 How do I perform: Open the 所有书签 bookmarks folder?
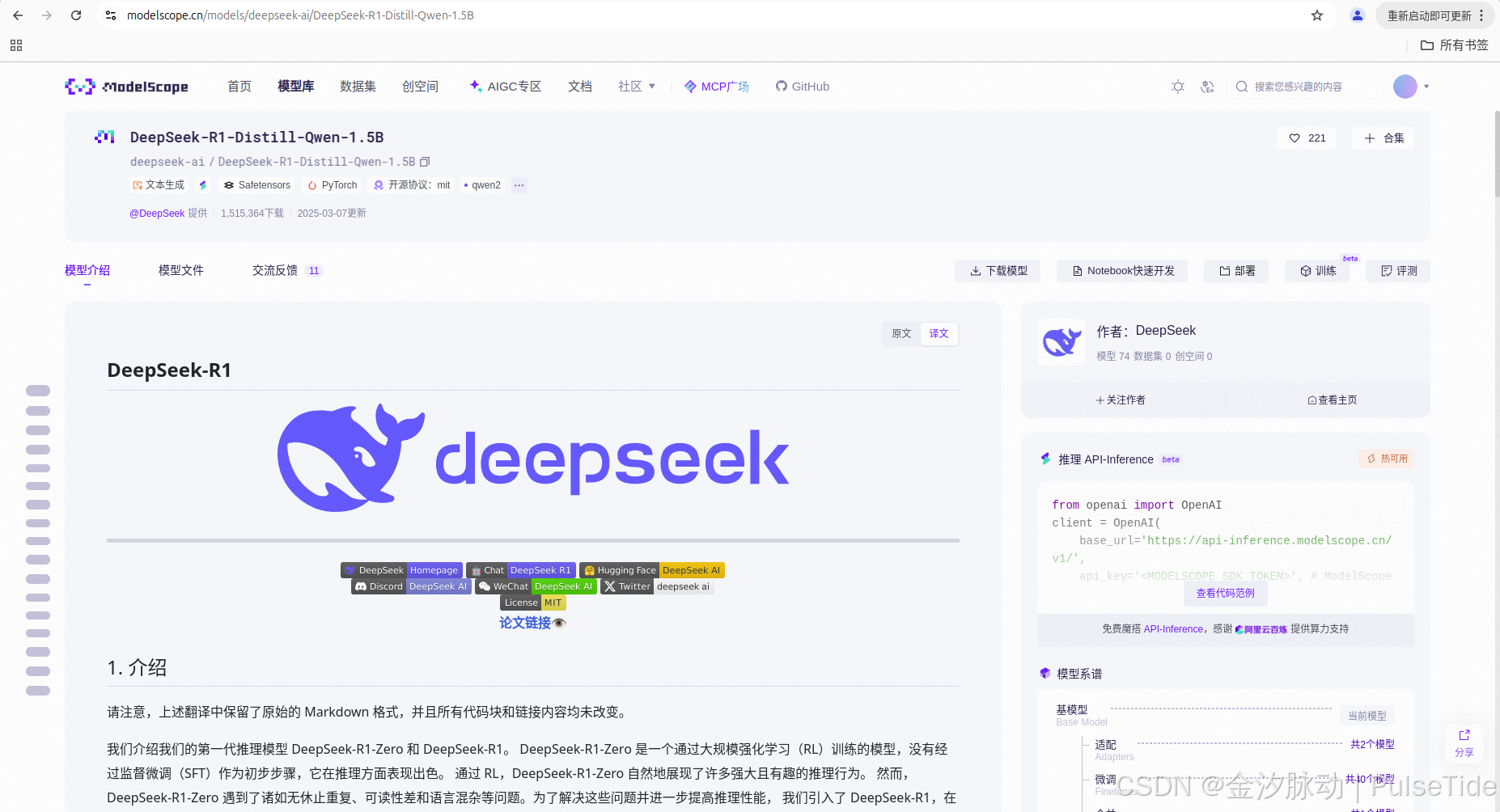(x=1455, y=45)
